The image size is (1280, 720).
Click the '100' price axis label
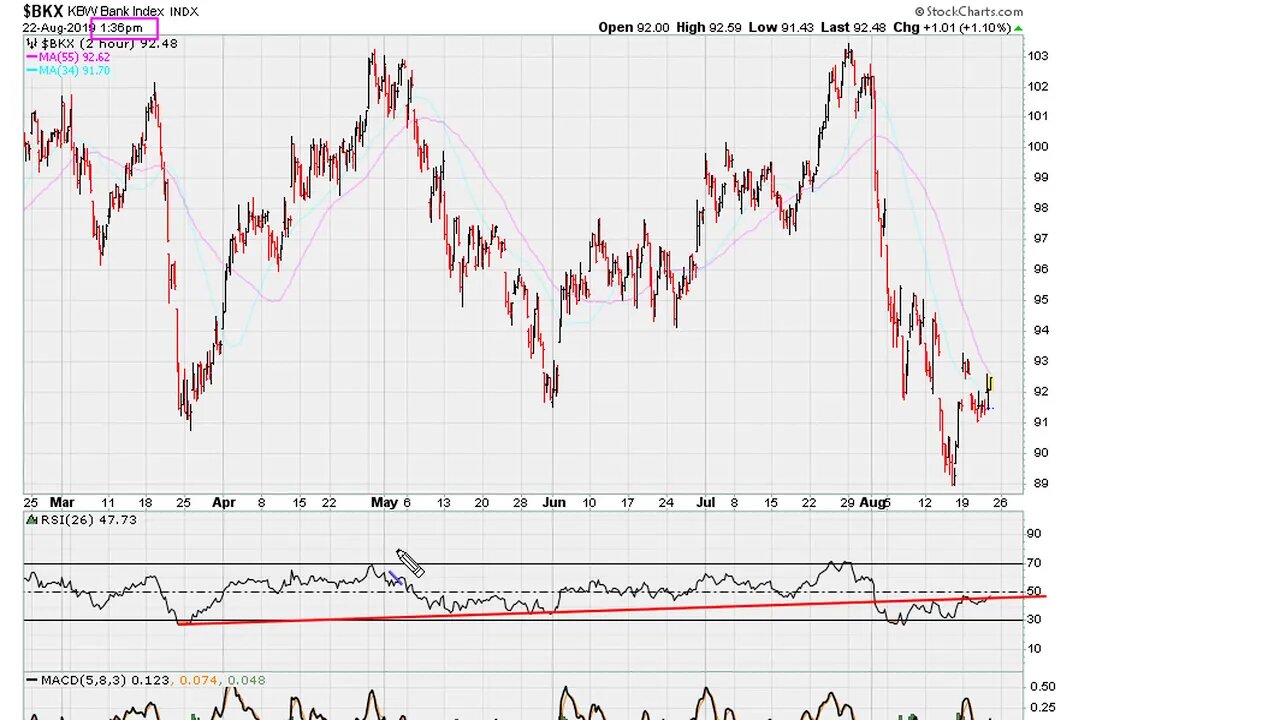pos(1038,147)
